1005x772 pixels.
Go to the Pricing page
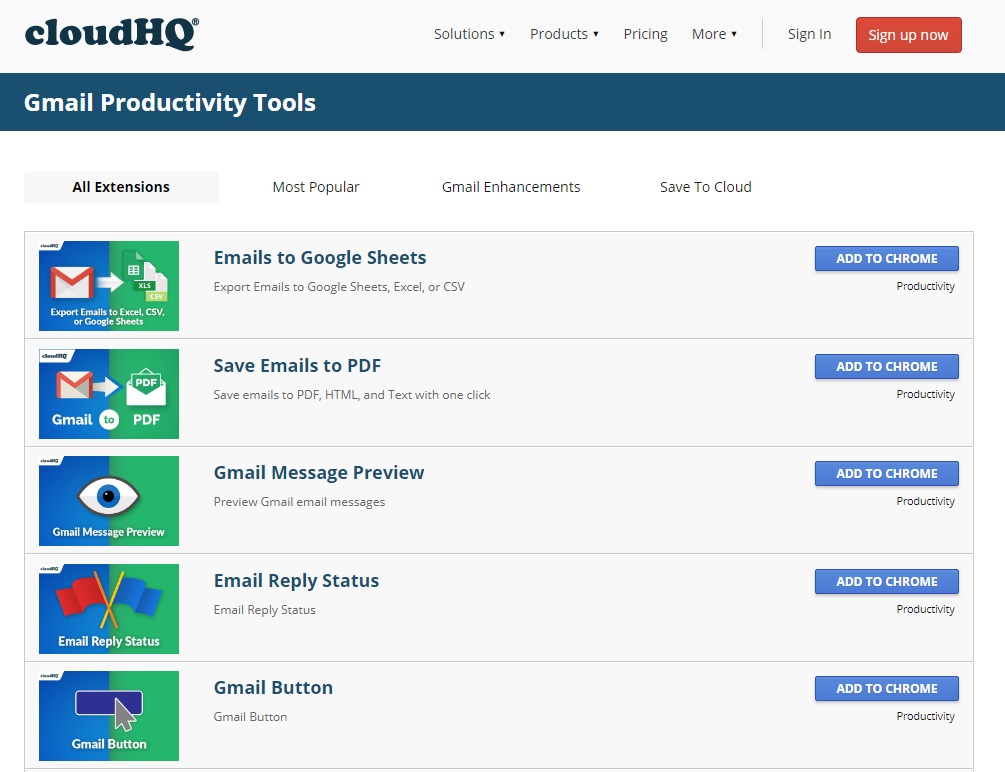click(645, 34)
